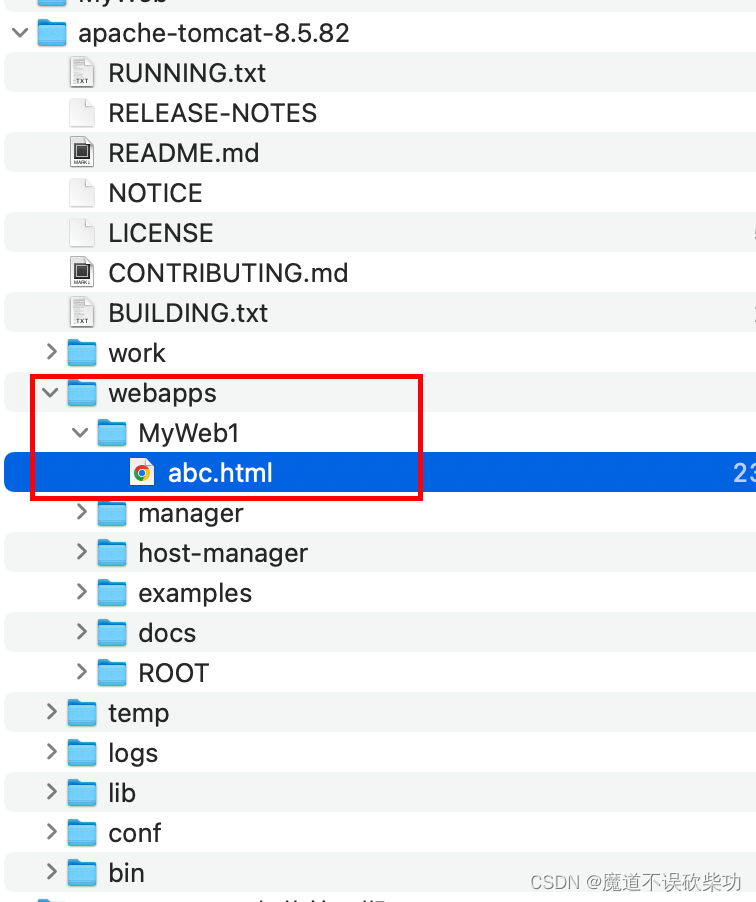This screenshot has height=902, width=756.
Task: Select the logs folder row
Action: pyautogui.click(x=380, y=752)
